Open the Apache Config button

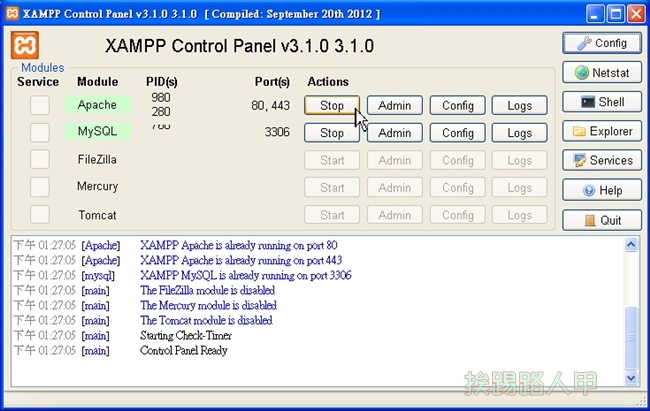click(x=458, y=105)
